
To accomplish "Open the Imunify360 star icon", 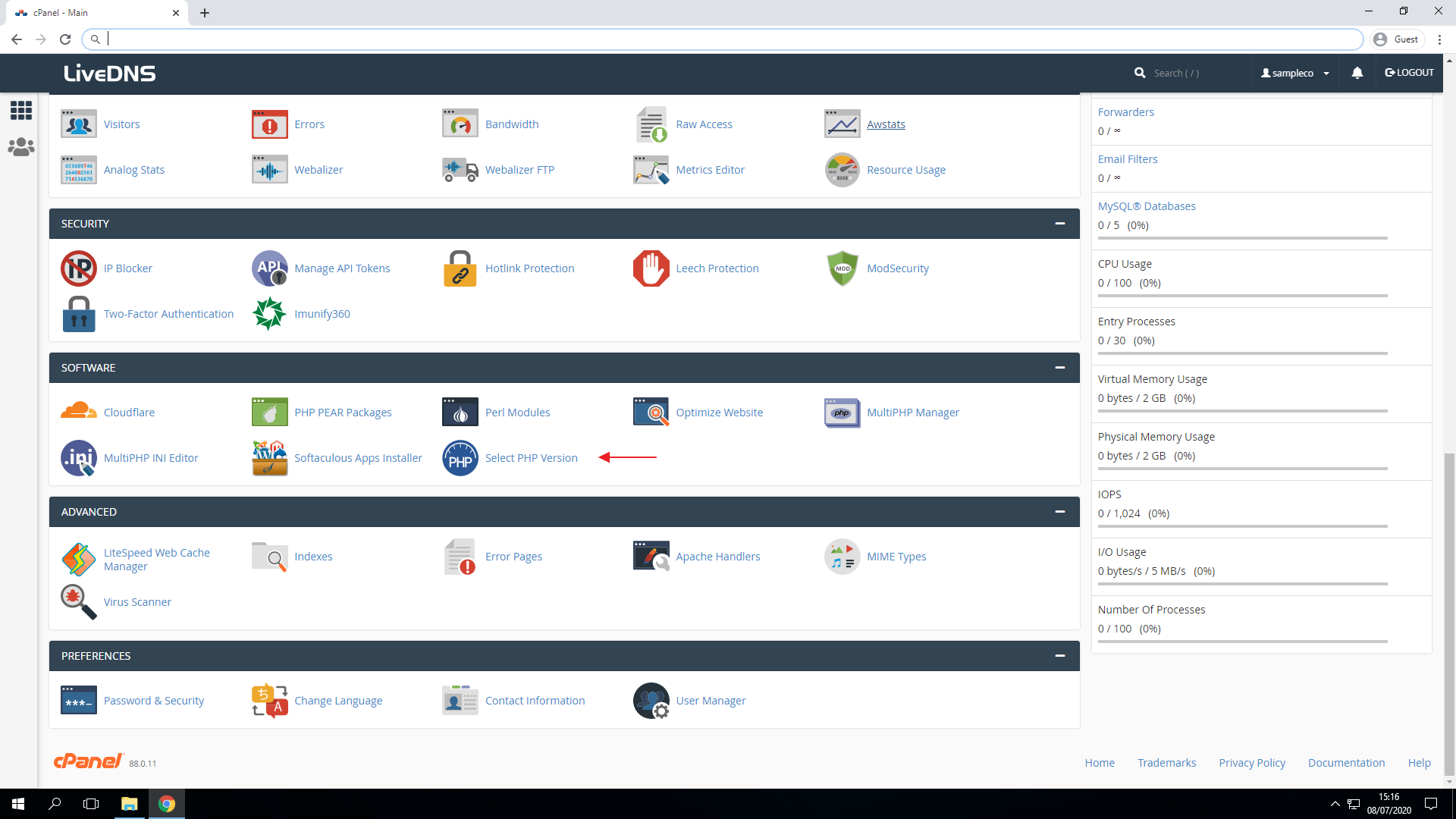I will [269, 314].
